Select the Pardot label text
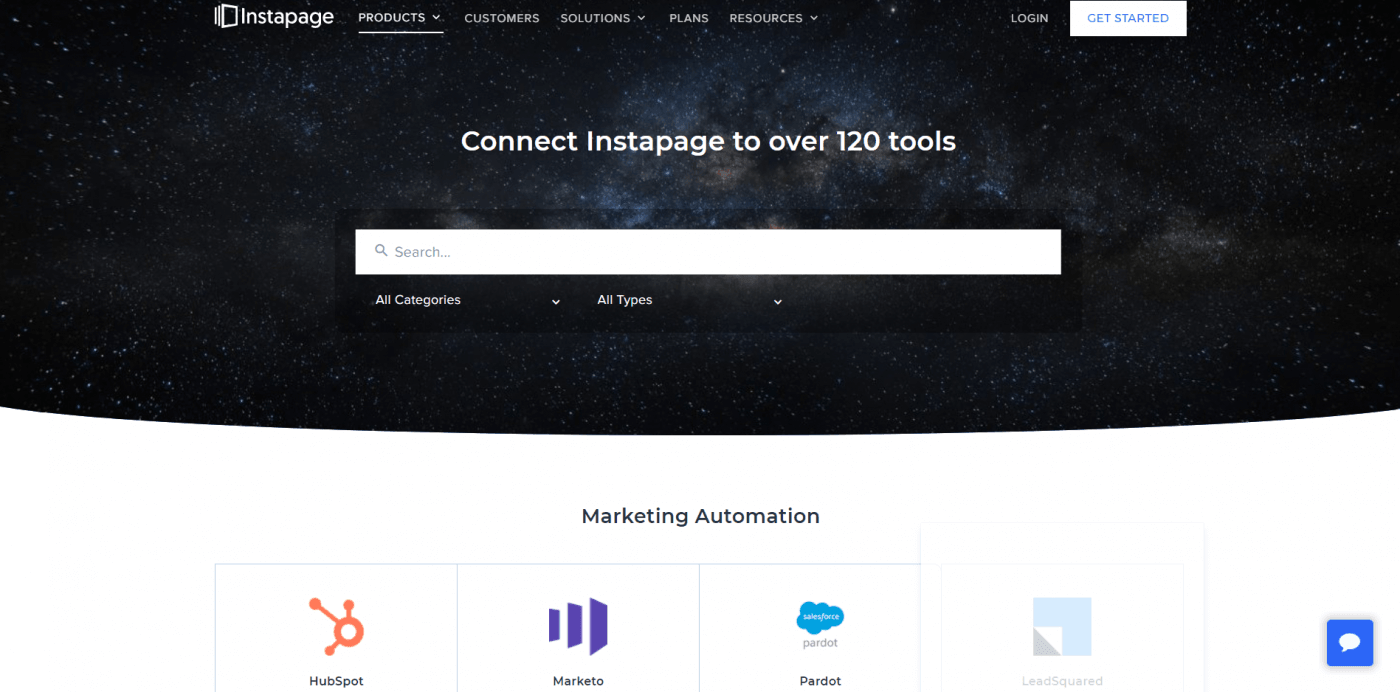Screen dimensions: 1400x692 click(820, 681)
